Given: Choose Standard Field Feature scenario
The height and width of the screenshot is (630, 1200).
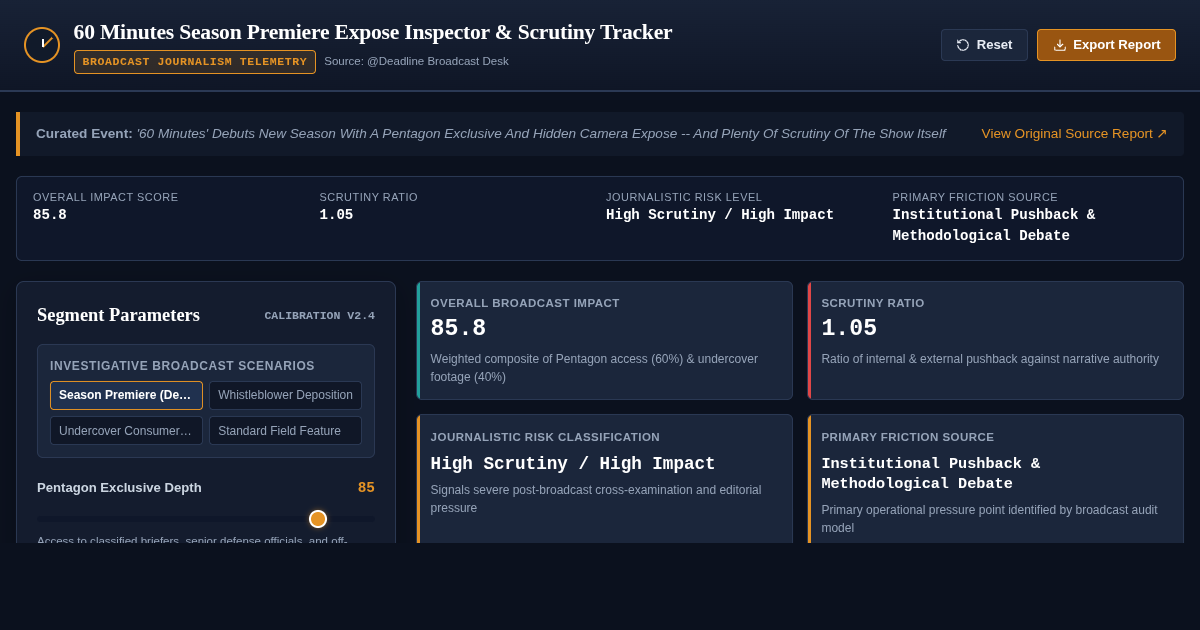Looking at the screenshot, I should [x=285, y=431].
